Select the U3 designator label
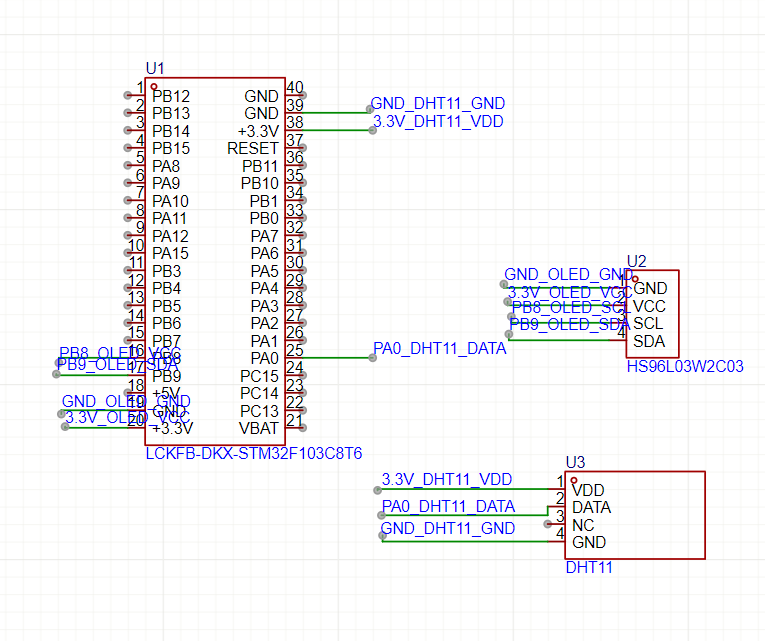 coord(575,462)
